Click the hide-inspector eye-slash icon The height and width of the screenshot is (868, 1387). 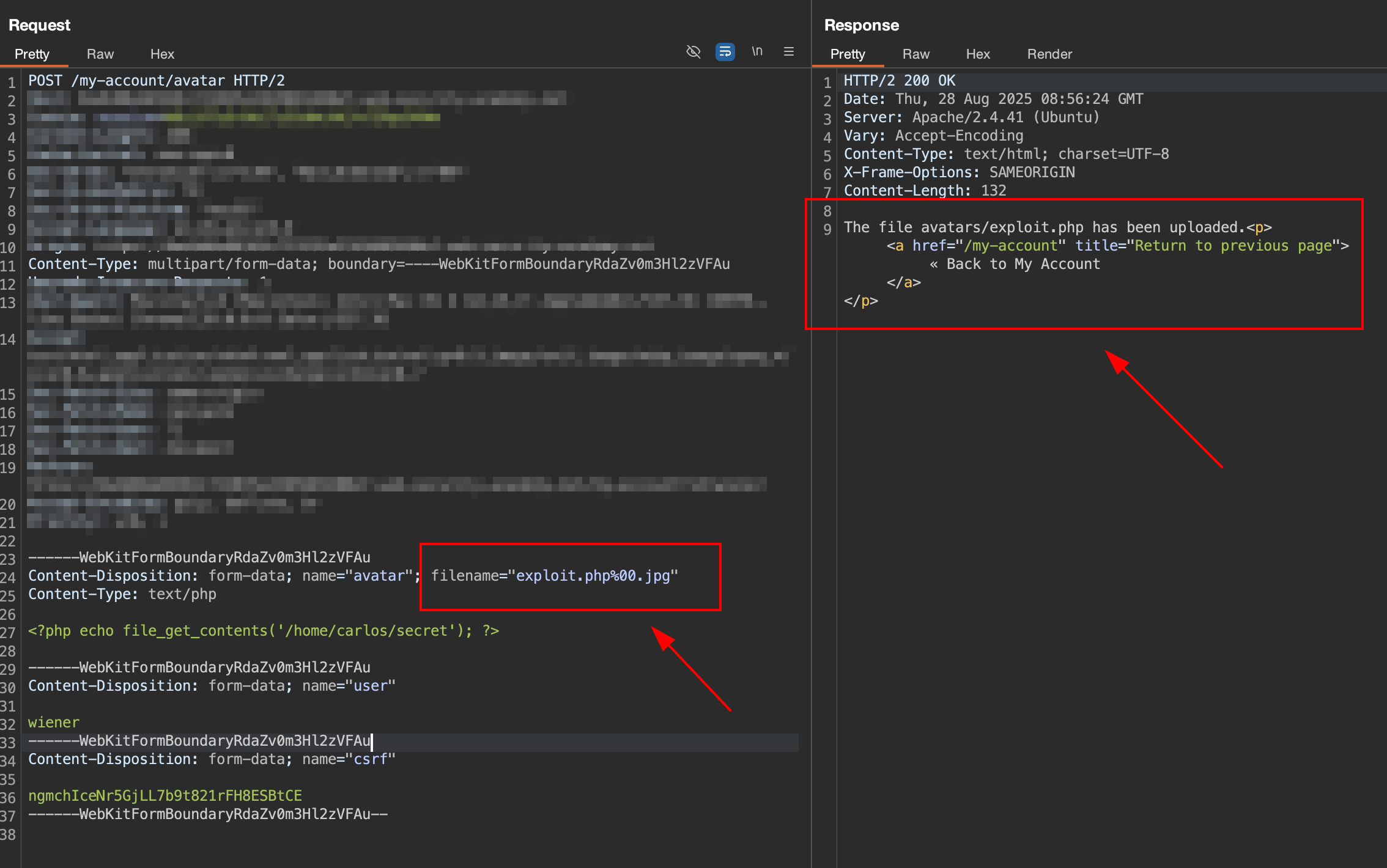(x=693, y=52)
